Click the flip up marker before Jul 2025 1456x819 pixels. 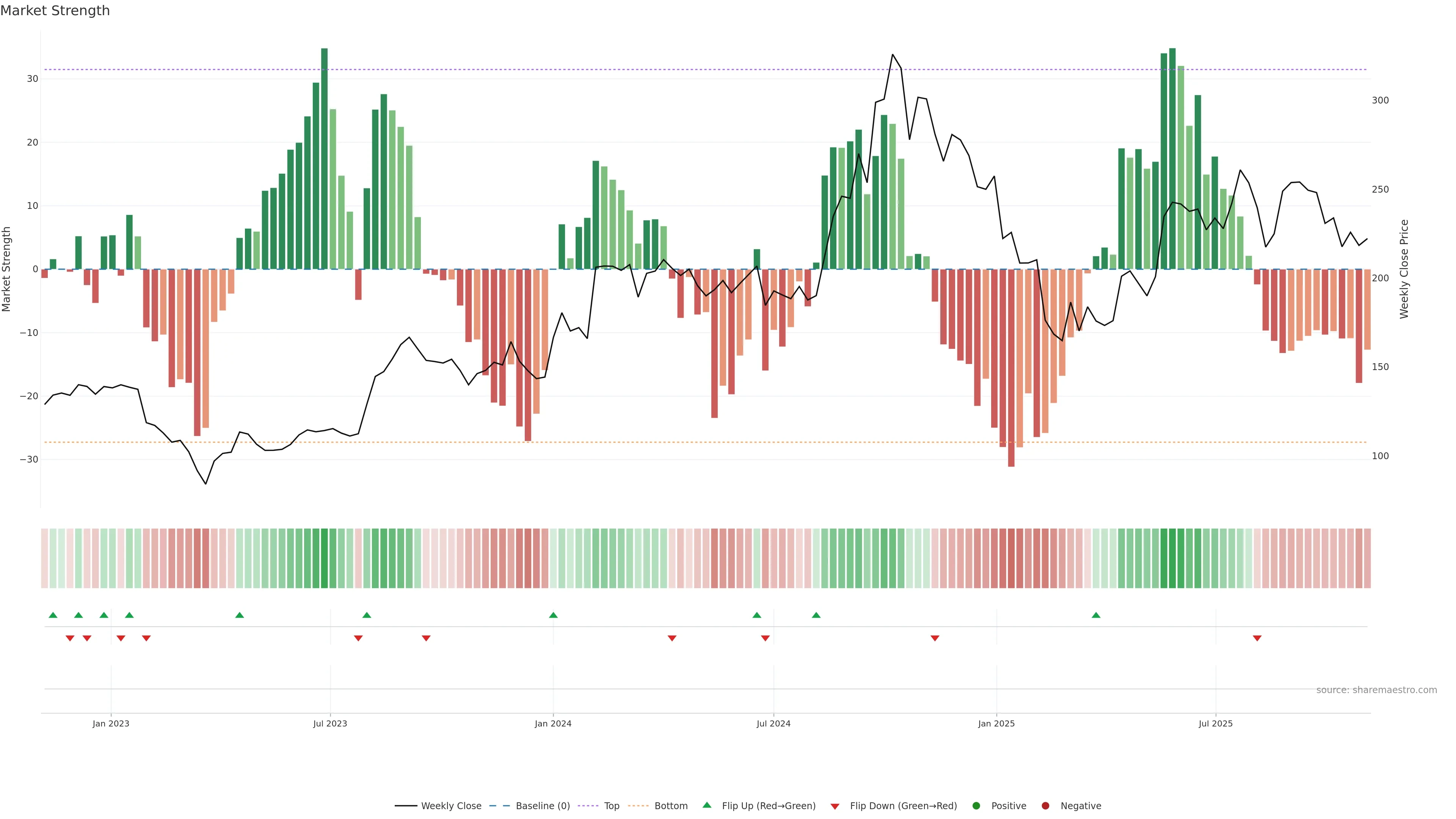tap(1096, 615)
